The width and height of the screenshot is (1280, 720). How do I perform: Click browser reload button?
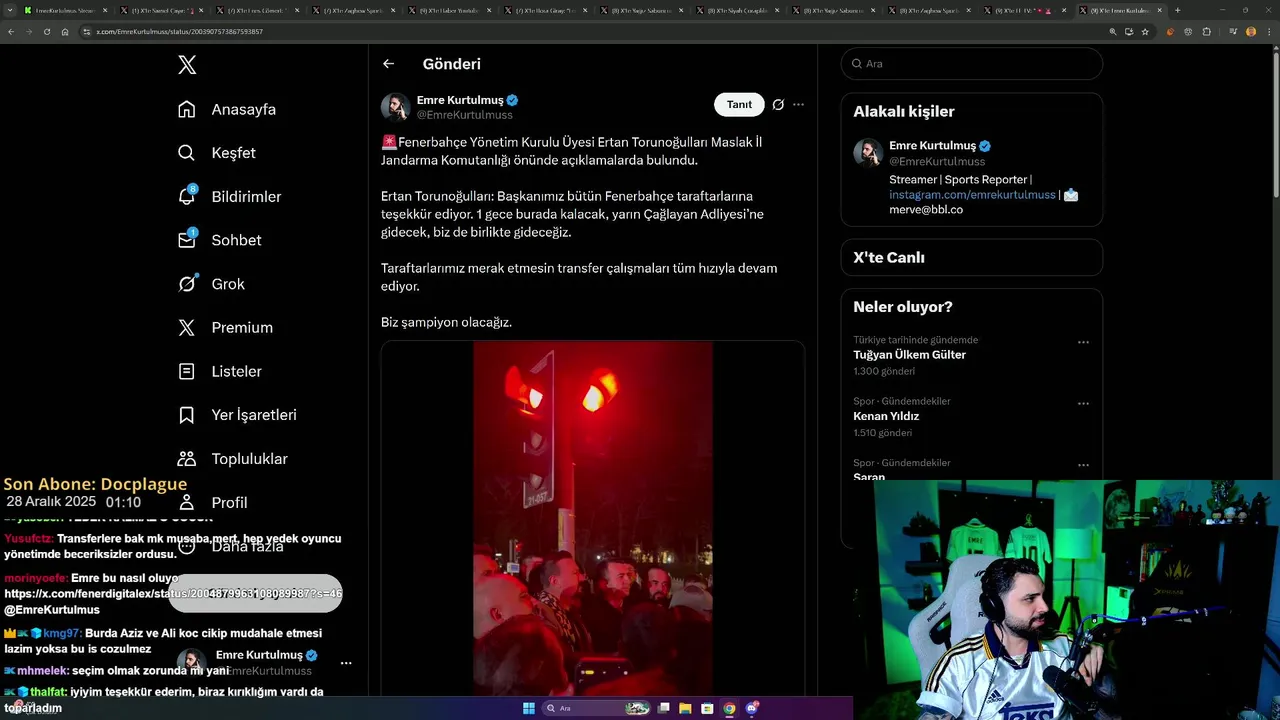click(46, 31)
